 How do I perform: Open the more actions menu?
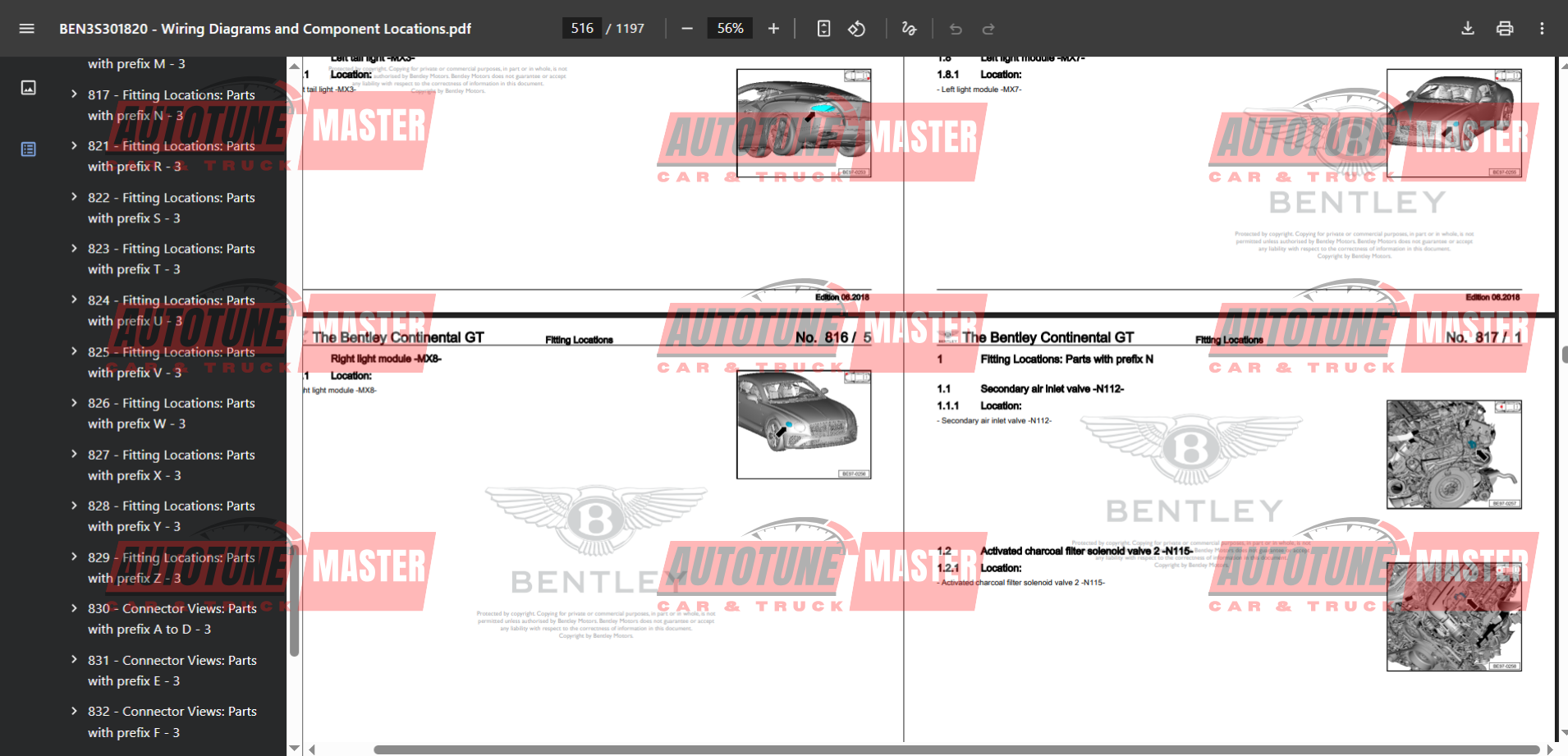(x=1542, y=29)
